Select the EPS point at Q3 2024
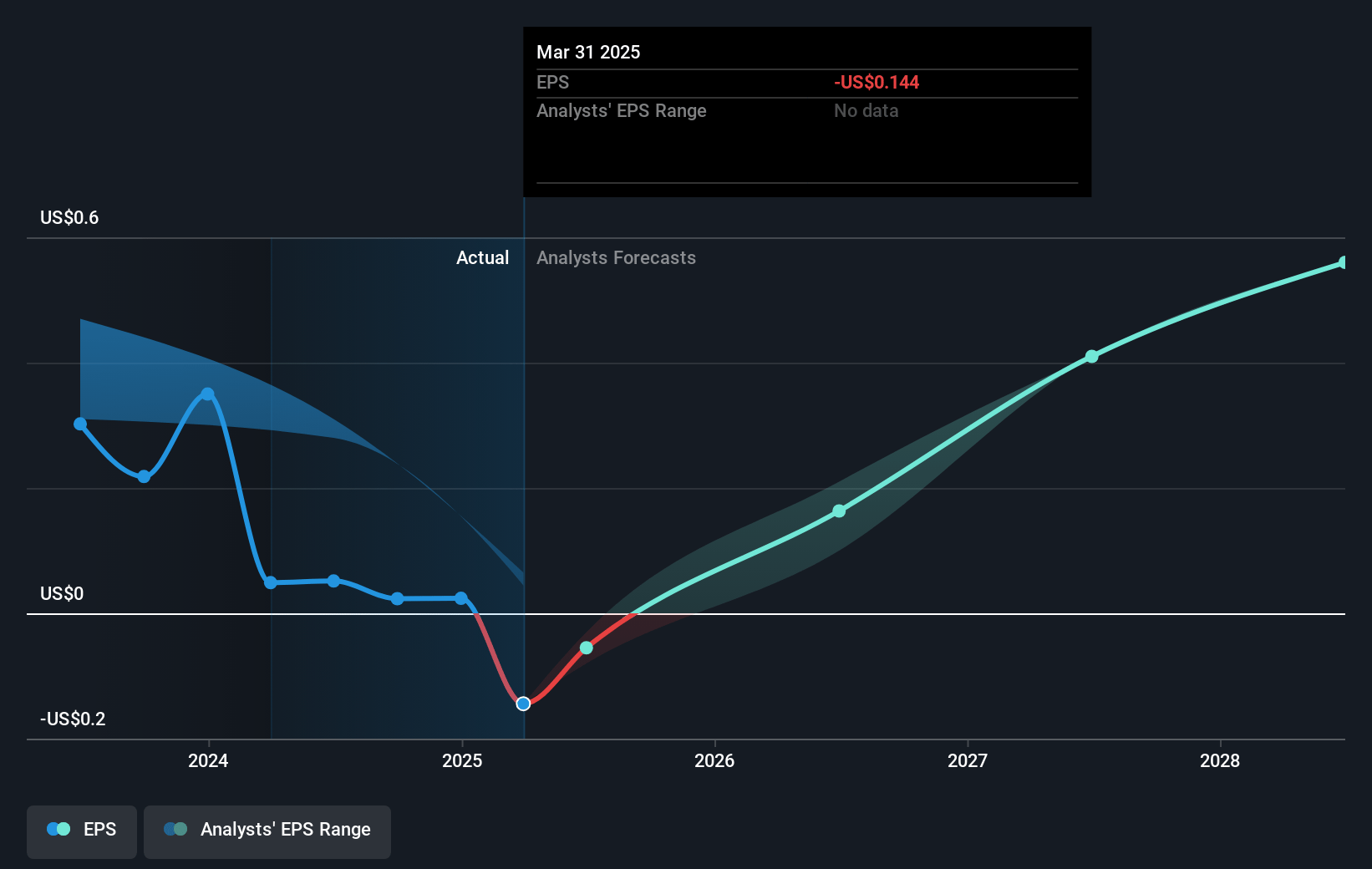The image size is (1372, 869). pos(398,598)
